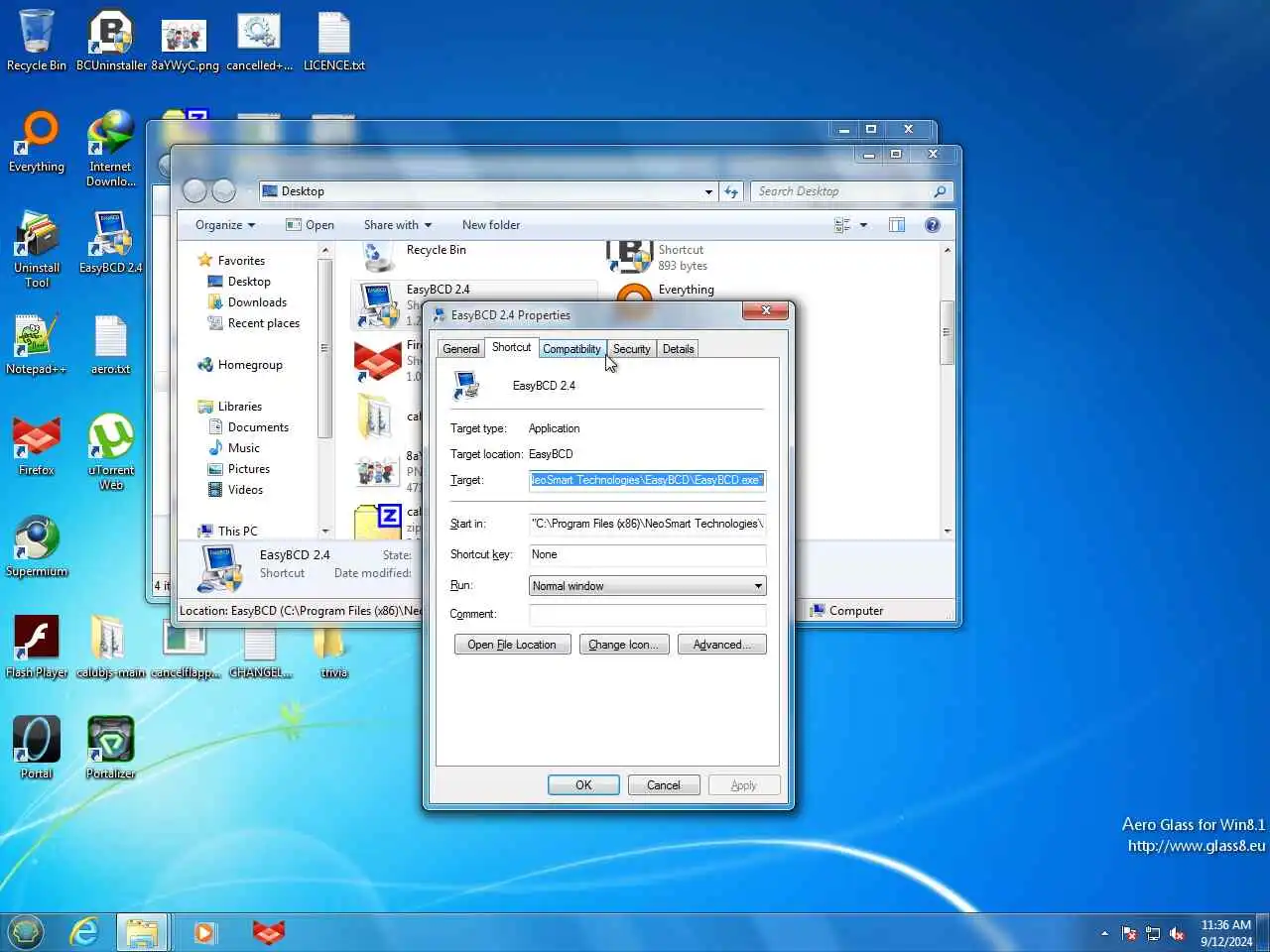This screenshot has width=1270, height=952.
Task: Launch BCUninstaller desktop shortcut
Action: point(111,40)
